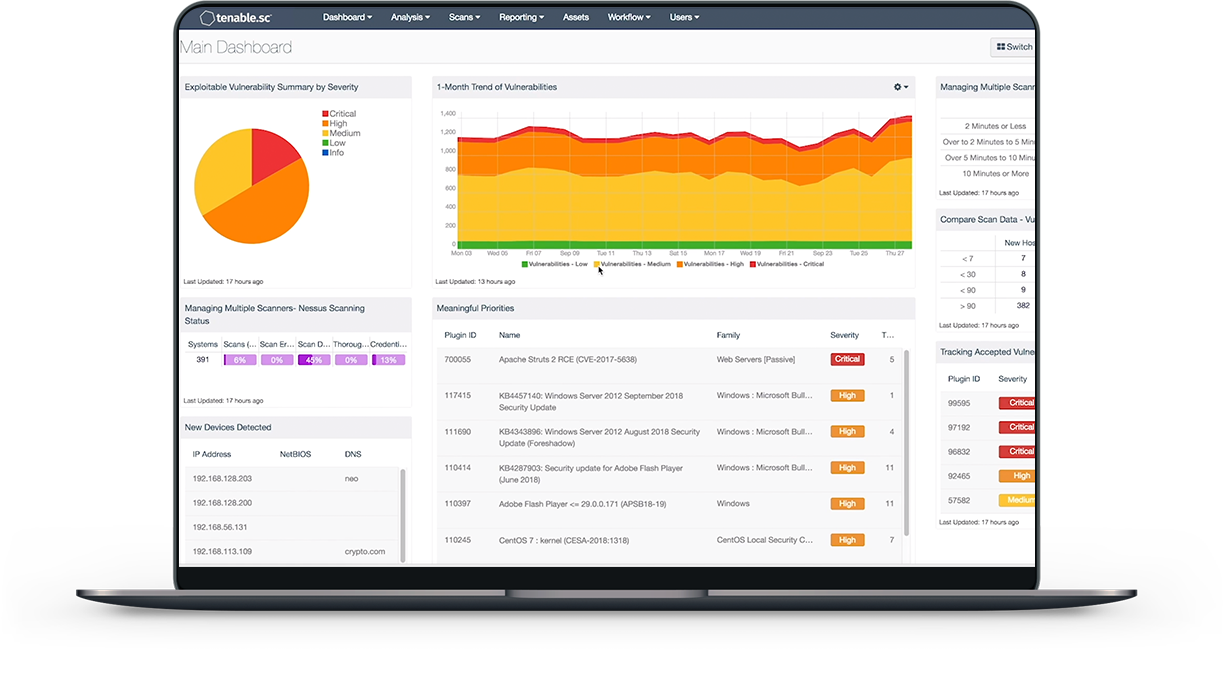This screenshot has width=1224, height=693.
Task: Expand the Analysis dropdown menu
Action: click(x=410, y=17)
